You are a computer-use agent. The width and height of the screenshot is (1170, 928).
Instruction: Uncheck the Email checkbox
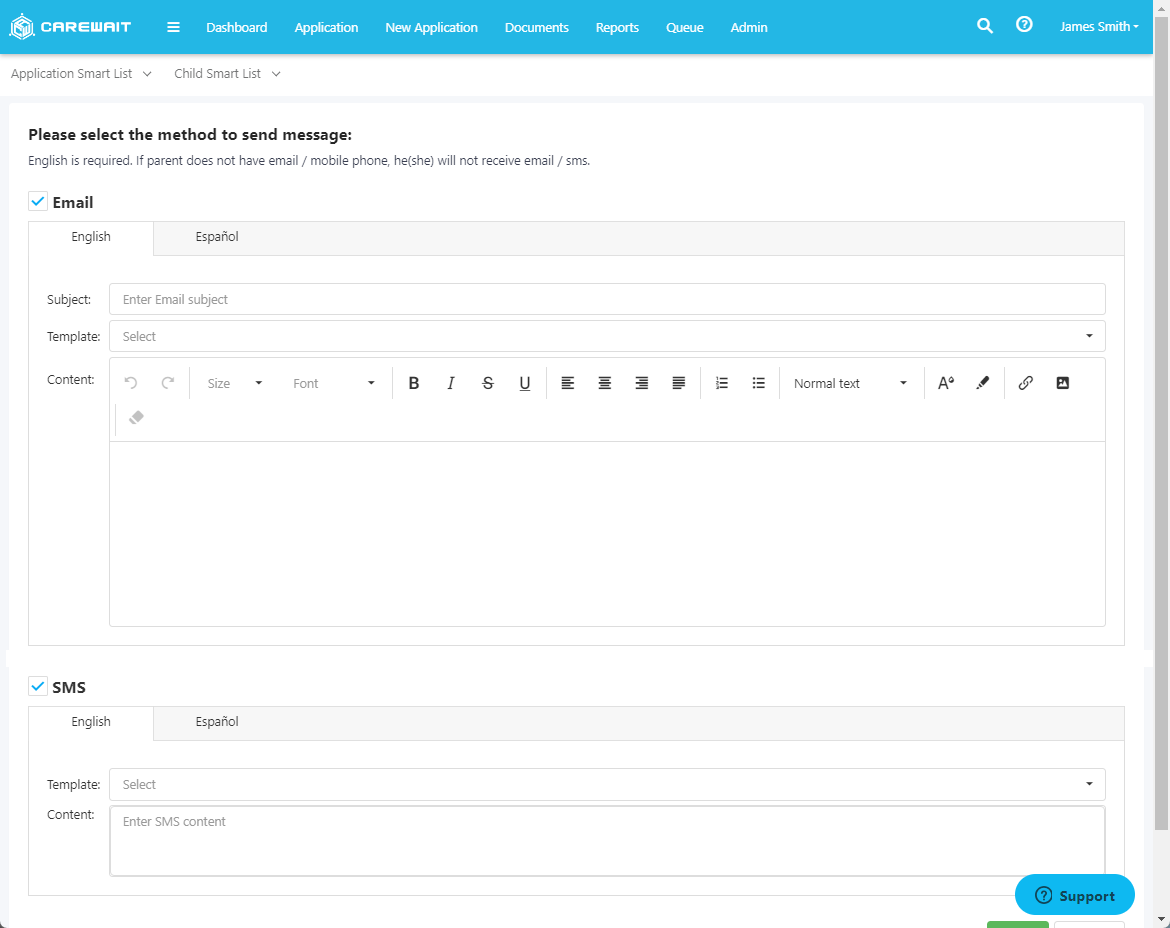coord(38,201)
